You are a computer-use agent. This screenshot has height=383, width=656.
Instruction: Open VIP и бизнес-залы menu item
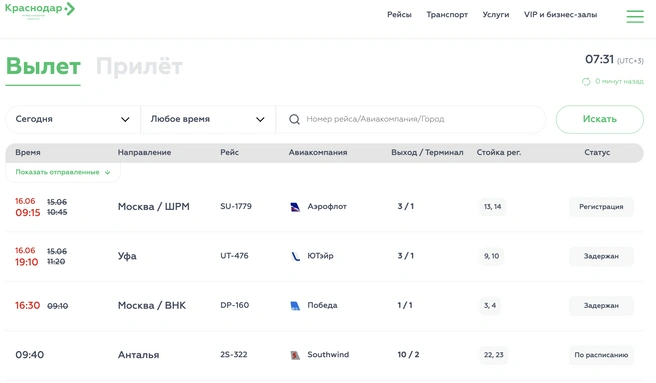(560, 15)
